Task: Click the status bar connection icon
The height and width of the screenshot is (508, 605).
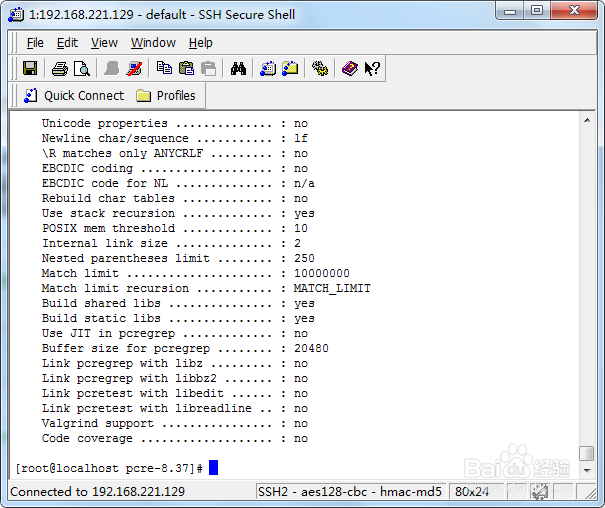Action: pos(539,492)
